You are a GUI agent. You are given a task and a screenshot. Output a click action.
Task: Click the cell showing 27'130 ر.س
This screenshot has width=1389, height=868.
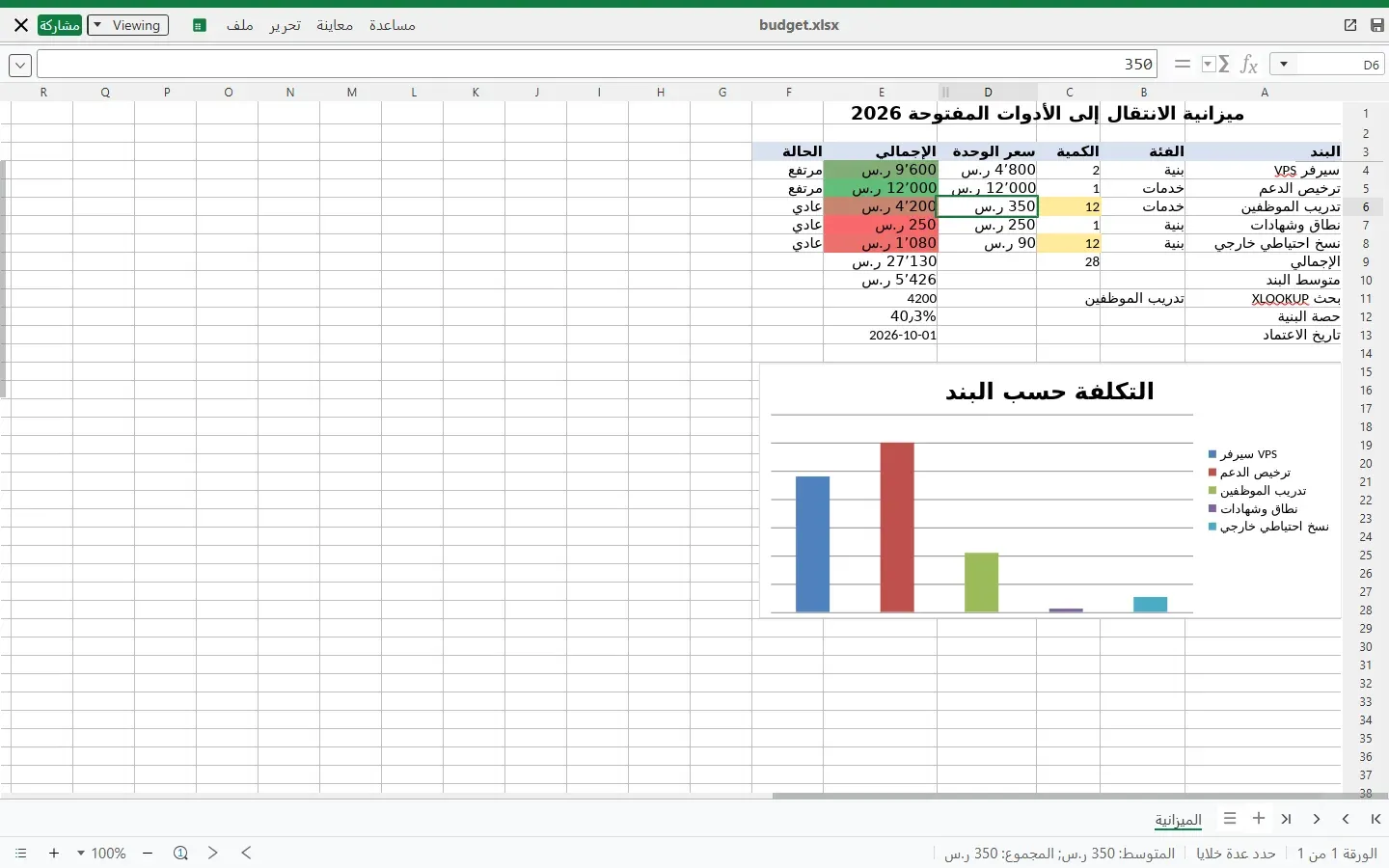click(881, 261)
